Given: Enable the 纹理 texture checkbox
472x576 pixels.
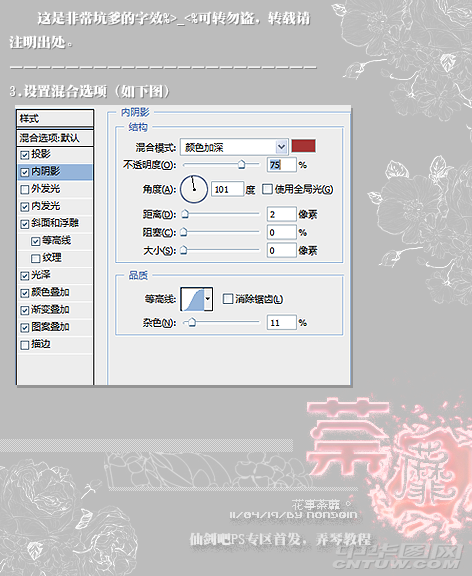Looking at the screenshot, I should pos(36,259).
